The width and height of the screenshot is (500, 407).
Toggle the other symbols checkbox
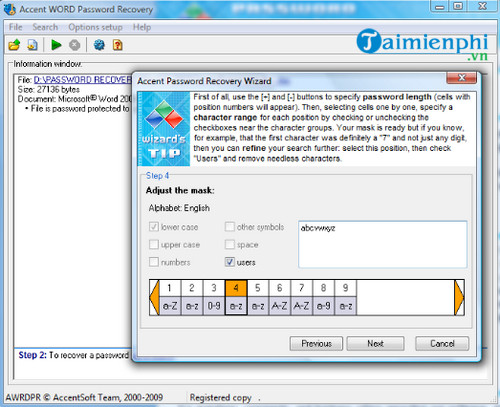pyautogui.click(x=230, y=227)
